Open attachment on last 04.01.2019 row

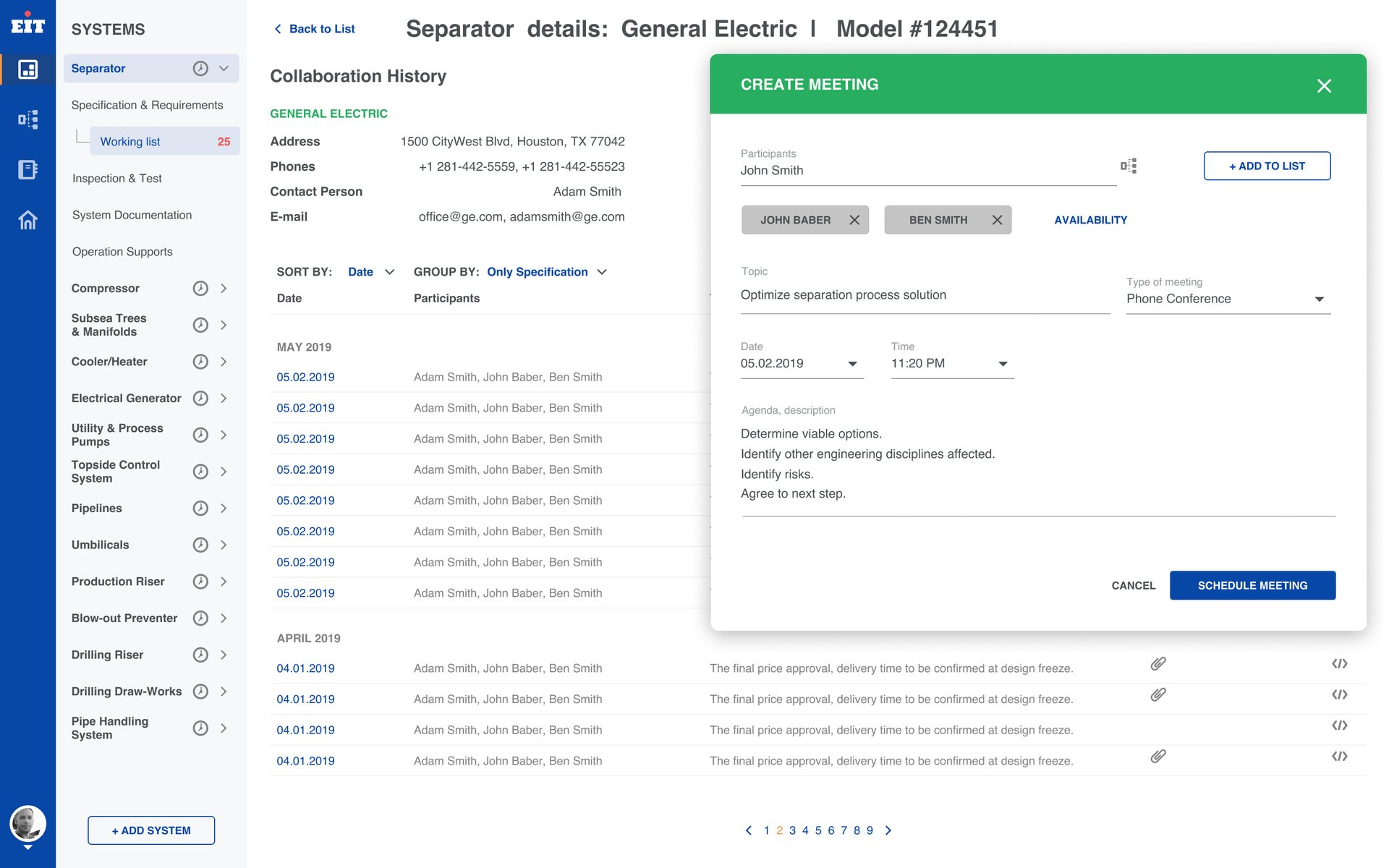tap(1158, 756)
